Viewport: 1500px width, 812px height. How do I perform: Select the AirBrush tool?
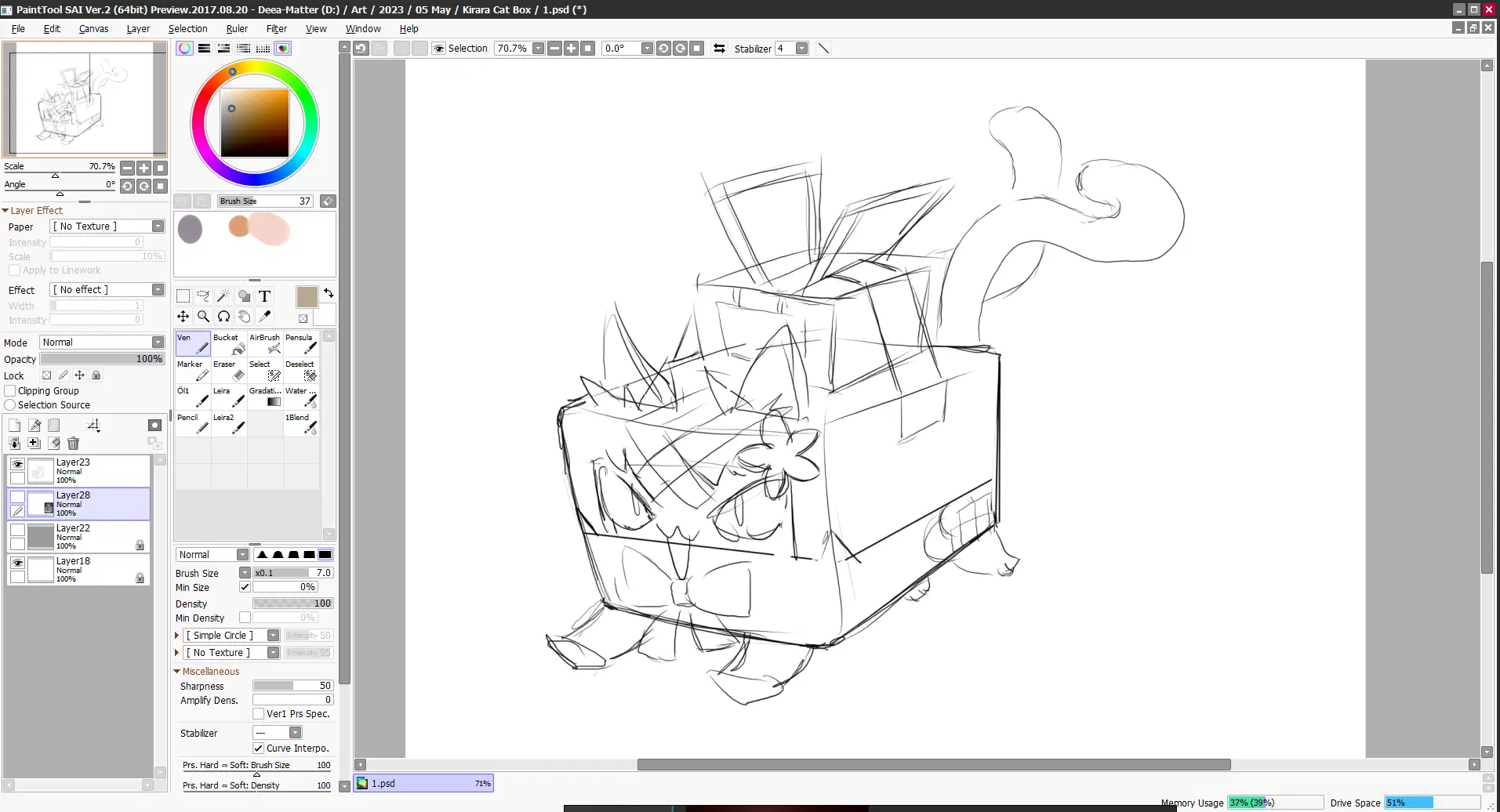click(x=267, y=343)
